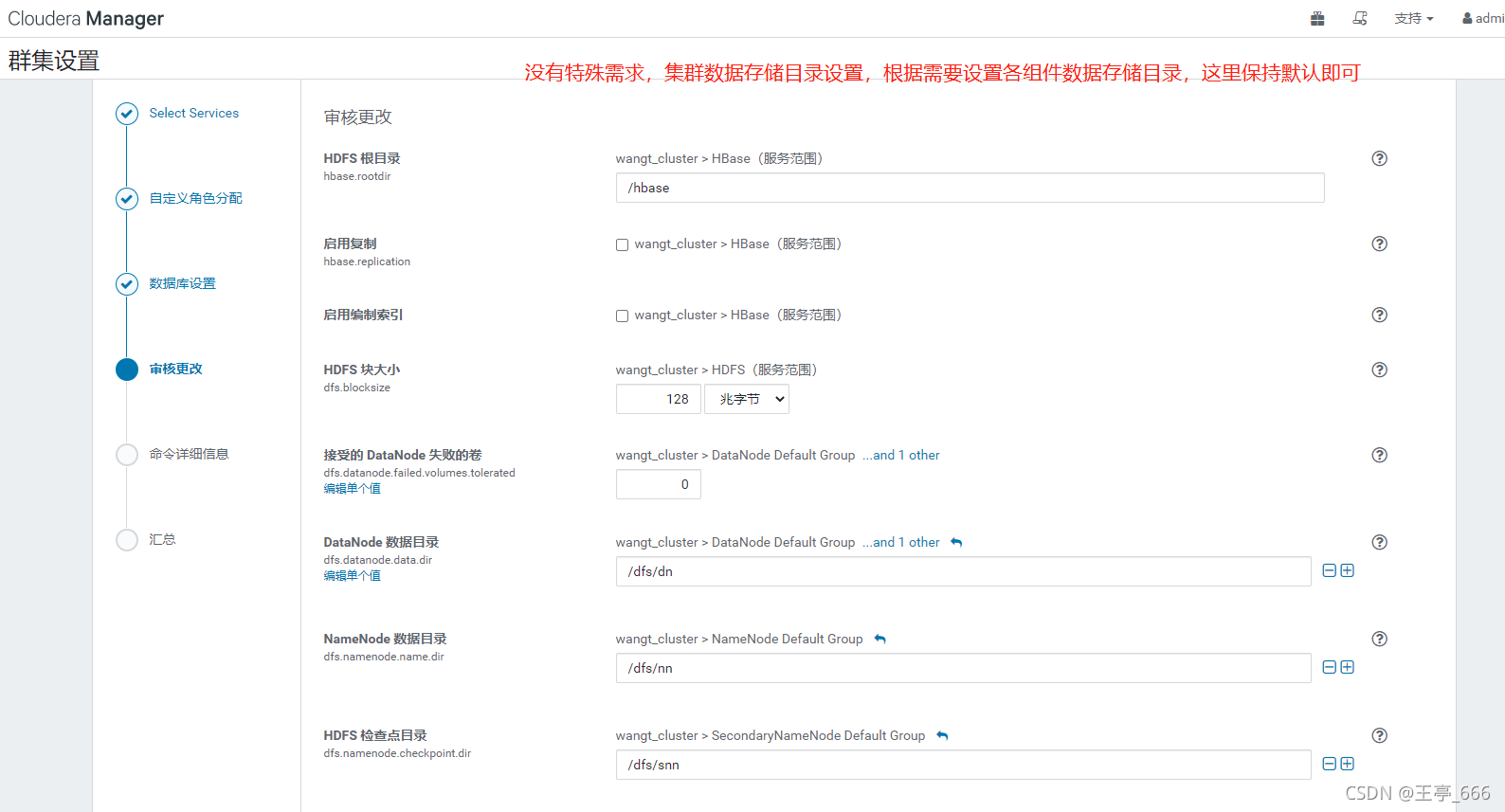Revert HDFS 检查点目录 to default arrow

coord(942,735)
